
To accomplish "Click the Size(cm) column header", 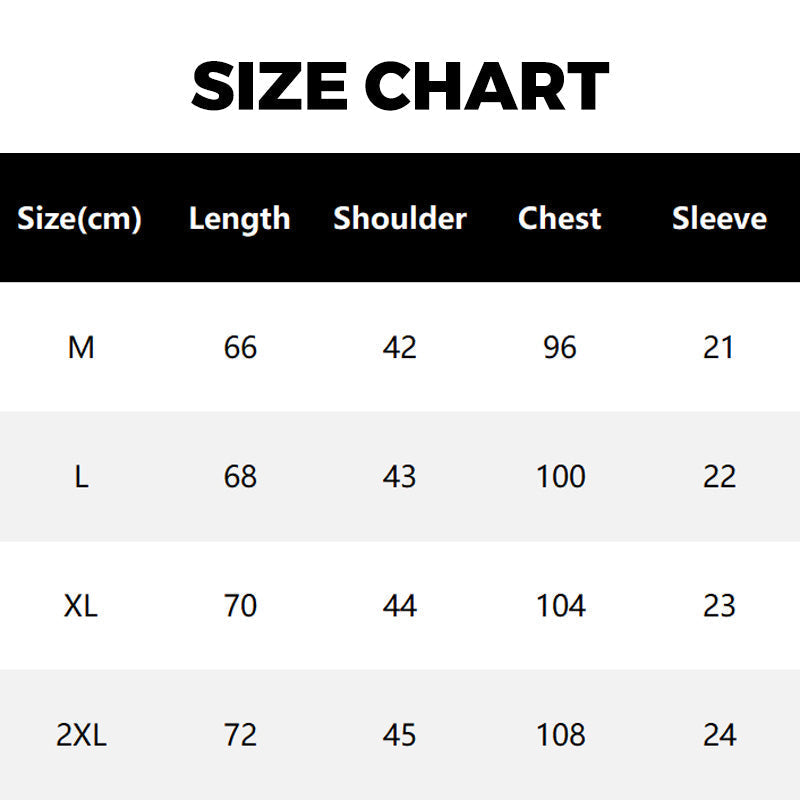I will point(80,218).
